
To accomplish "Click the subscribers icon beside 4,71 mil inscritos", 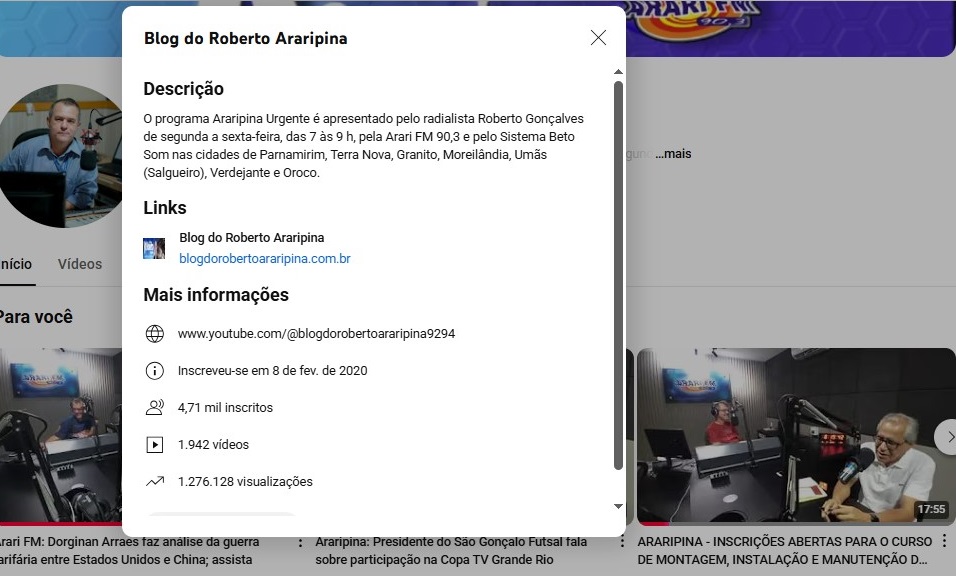I will tap(155, 407).
